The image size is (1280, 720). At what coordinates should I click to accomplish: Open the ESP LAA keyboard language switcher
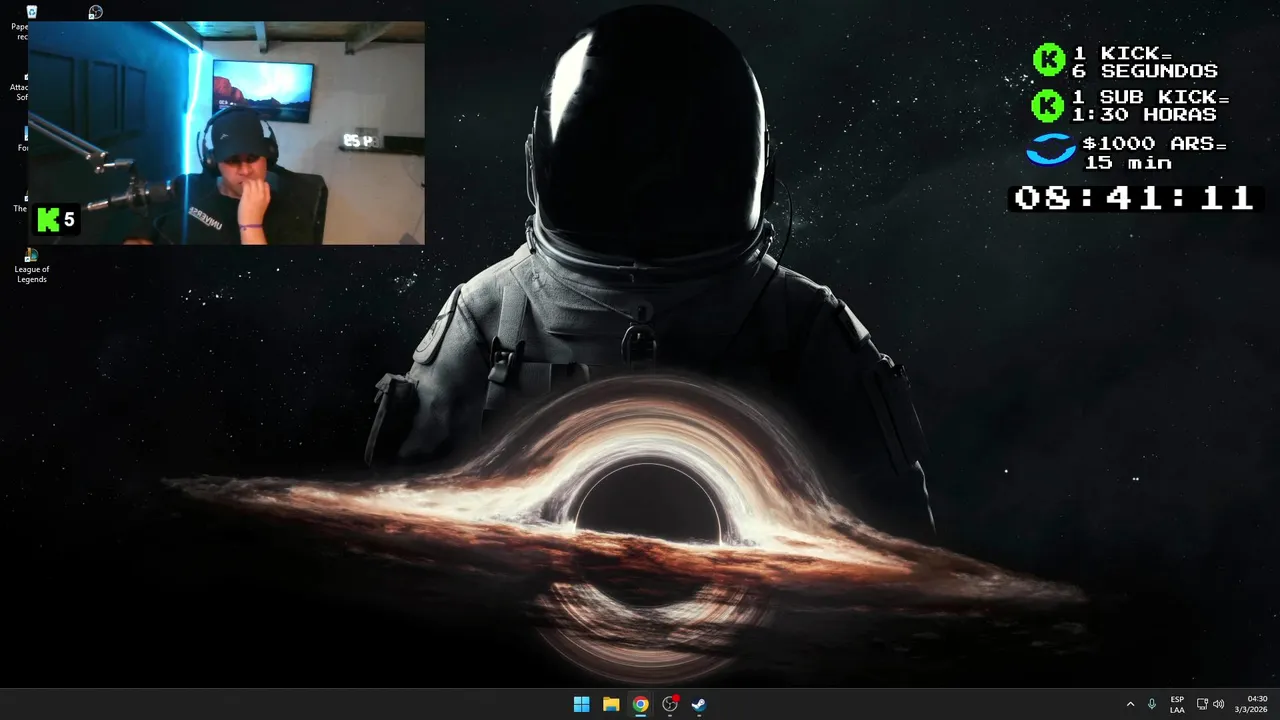[1177, 704]
